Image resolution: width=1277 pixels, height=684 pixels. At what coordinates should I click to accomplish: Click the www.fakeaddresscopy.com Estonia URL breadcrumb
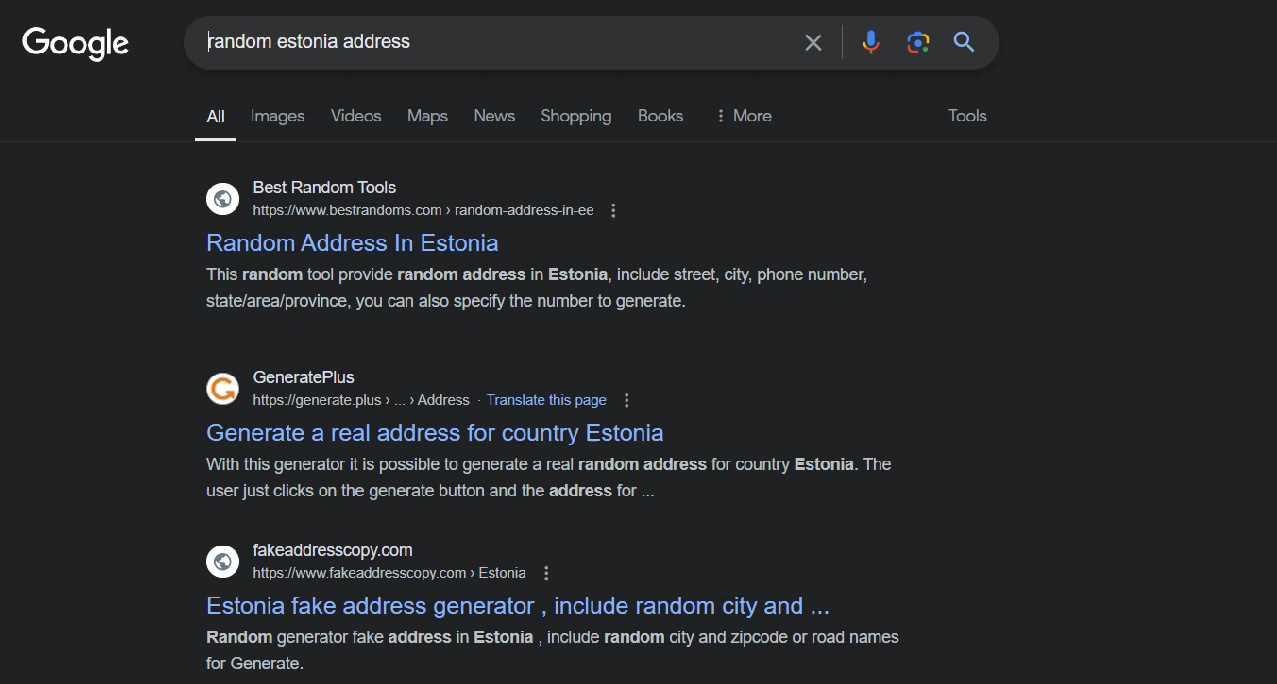point(389,573)
